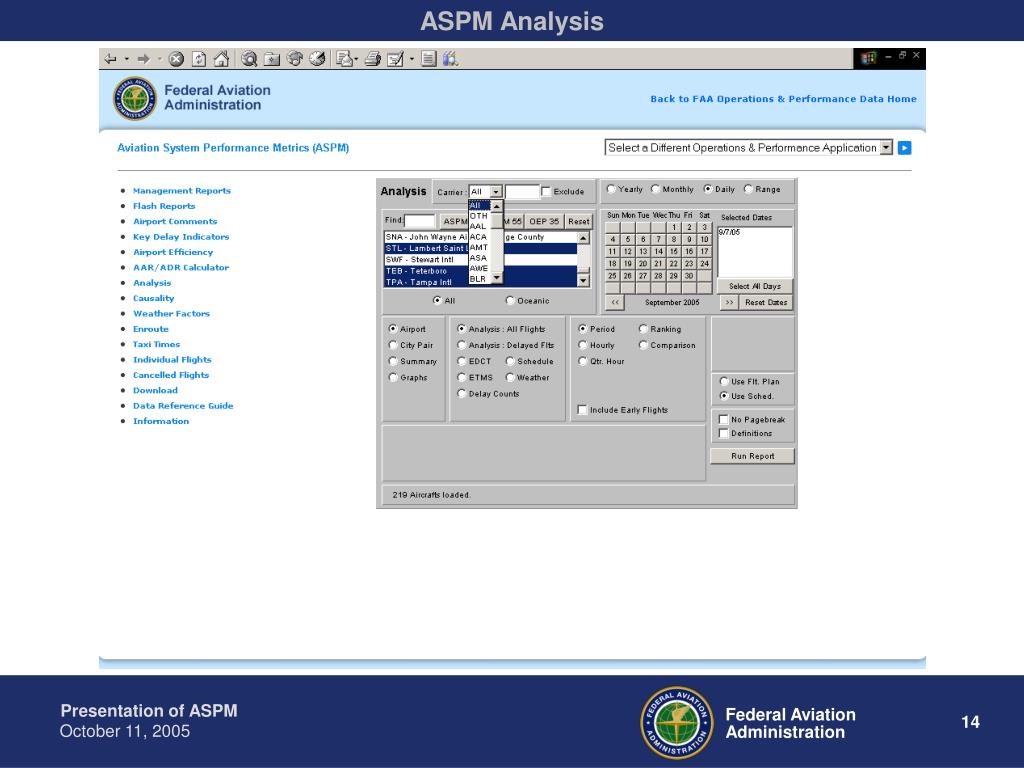Open the Favorites folder icon

272,59
